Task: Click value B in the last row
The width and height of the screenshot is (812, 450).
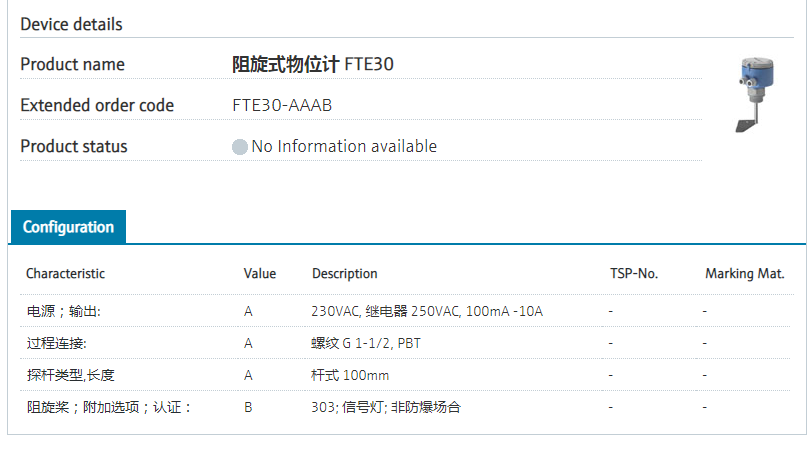Action: point(248,407)
